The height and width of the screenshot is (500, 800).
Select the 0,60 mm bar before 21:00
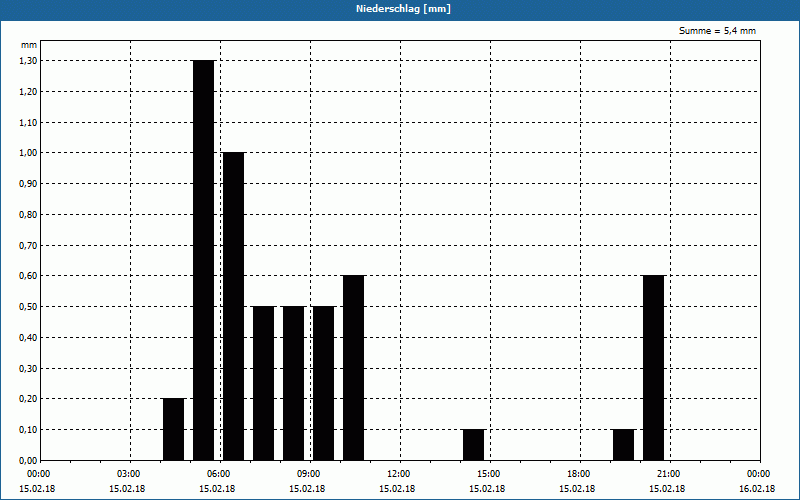[x=654, y=368]
